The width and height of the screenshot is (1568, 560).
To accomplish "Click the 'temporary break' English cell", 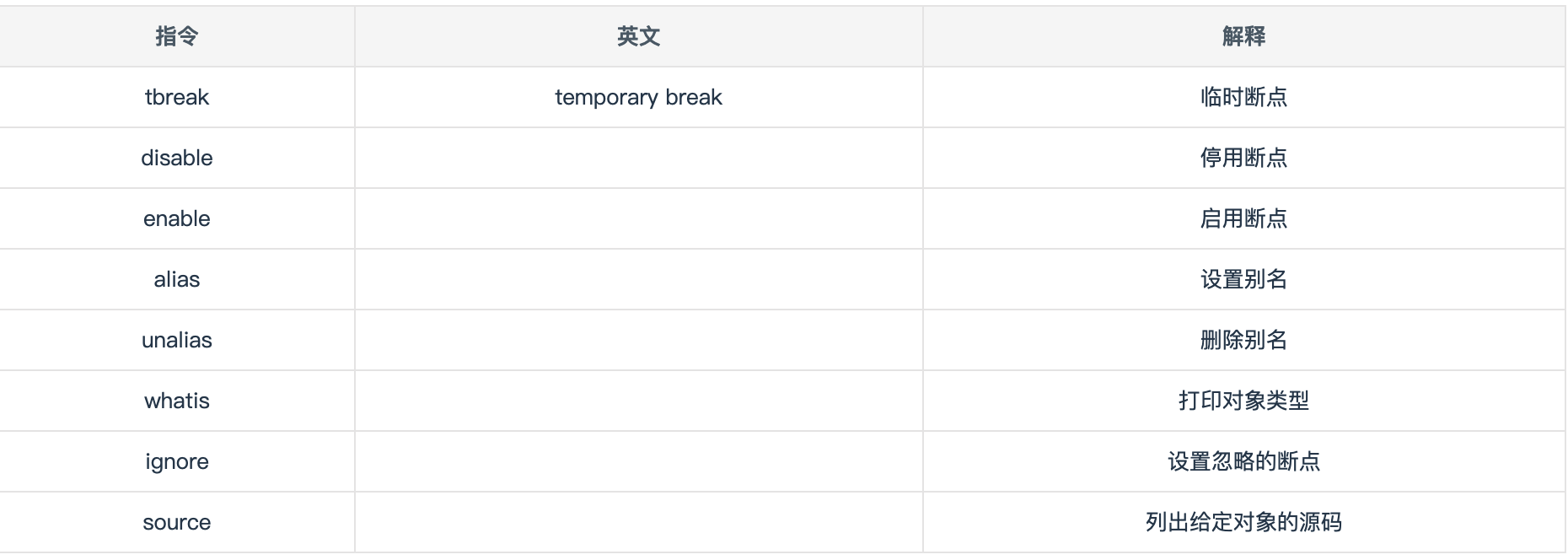I will [x=638, y=97].
